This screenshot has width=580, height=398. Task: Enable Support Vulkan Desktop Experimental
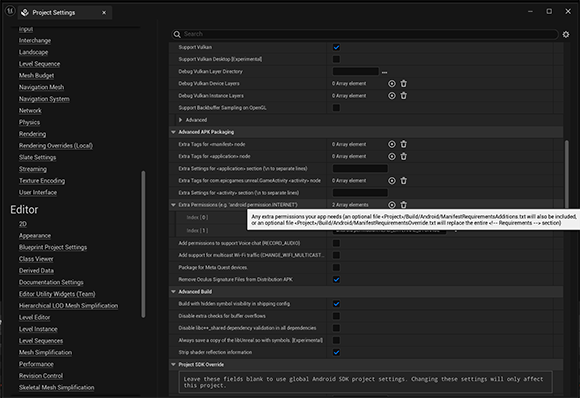pos(336,59)
